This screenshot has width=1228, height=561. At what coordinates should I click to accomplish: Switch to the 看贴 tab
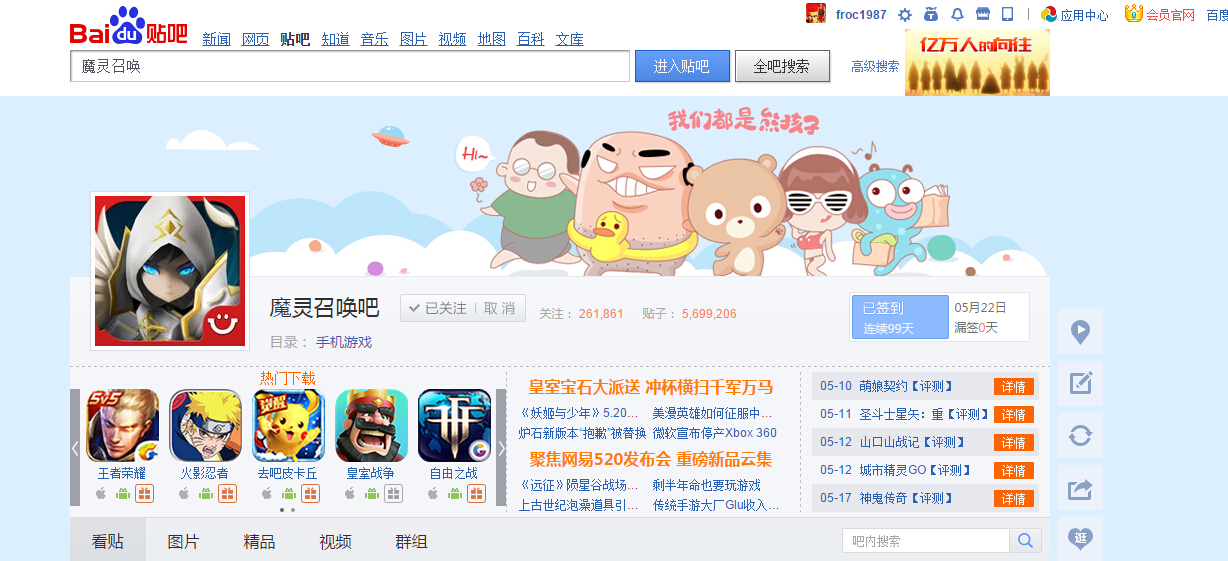108,541
